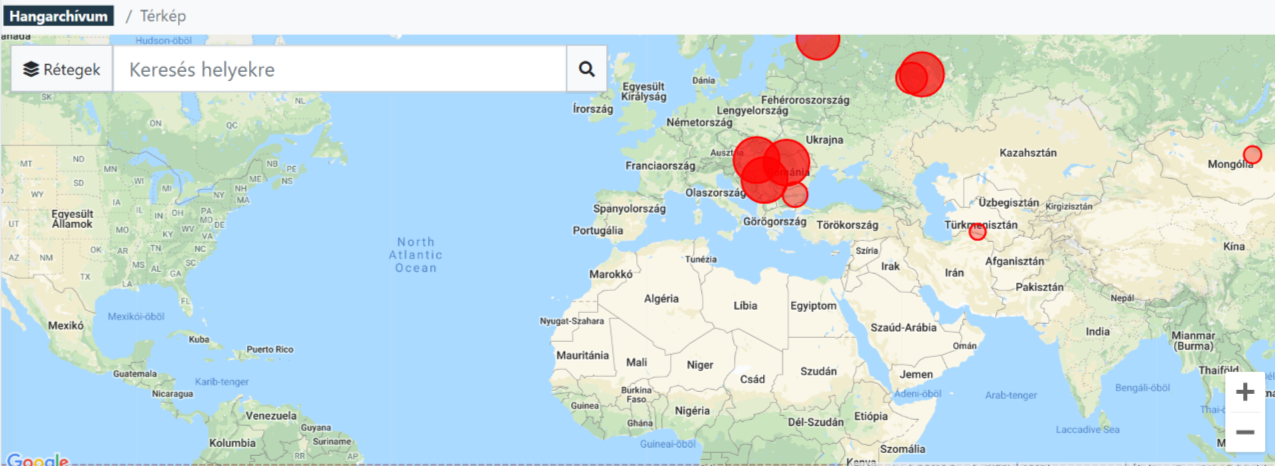Screen dimensions: 1275x466
Task: Click the Üzbegisztán country label
Action: tap(1009, 202)
